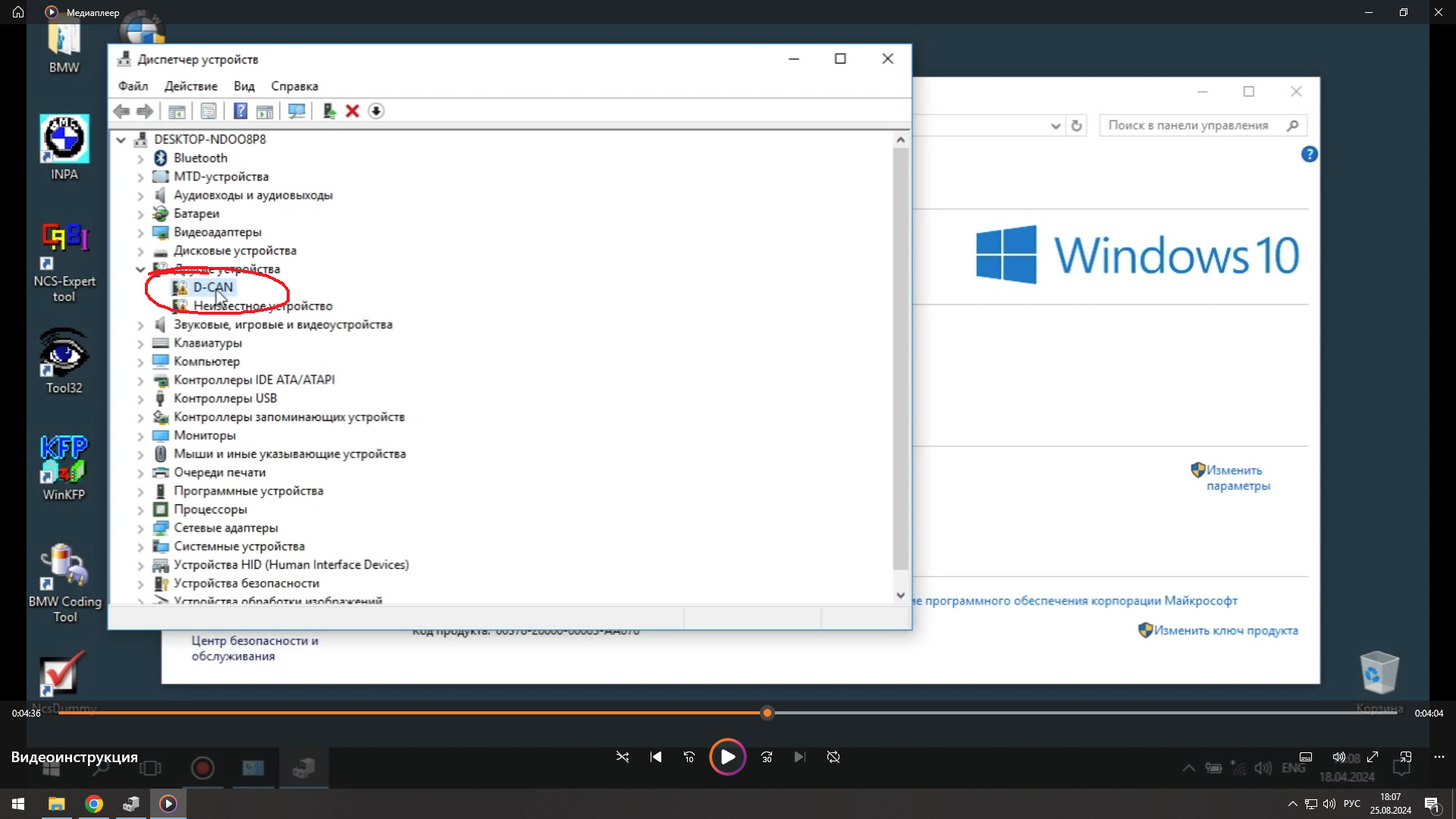Enter fullscreen with the expand arrows icon
1456x819 pixels.
click(1373, 757)
